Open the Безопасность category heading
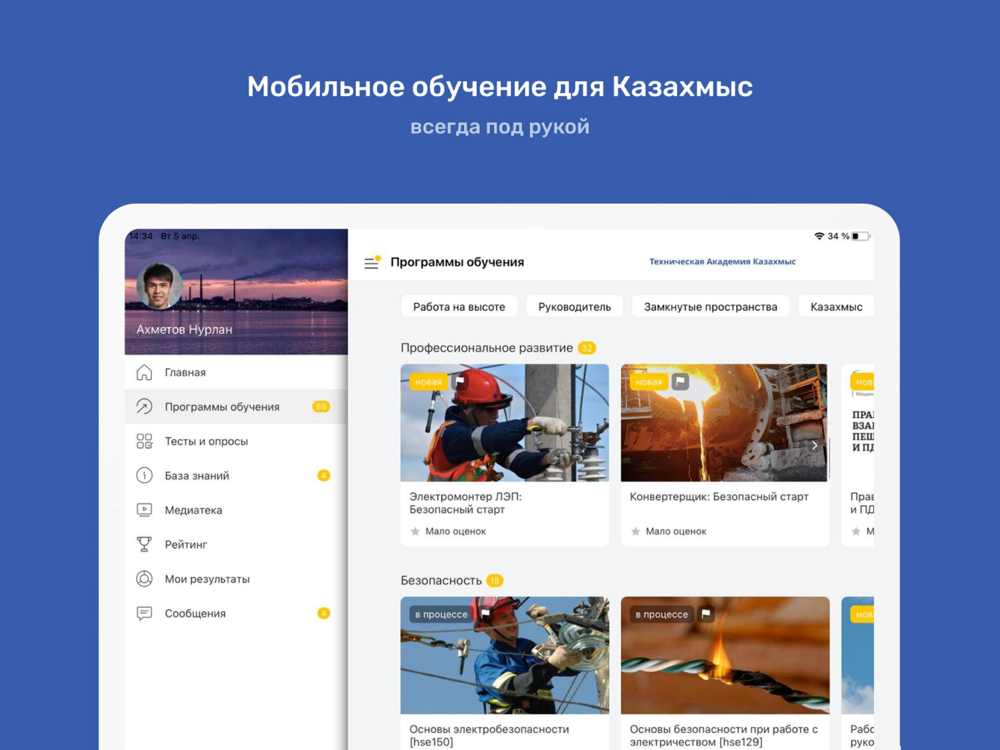1000x750 pixels. pyautogui.click(x=441, y=580)
